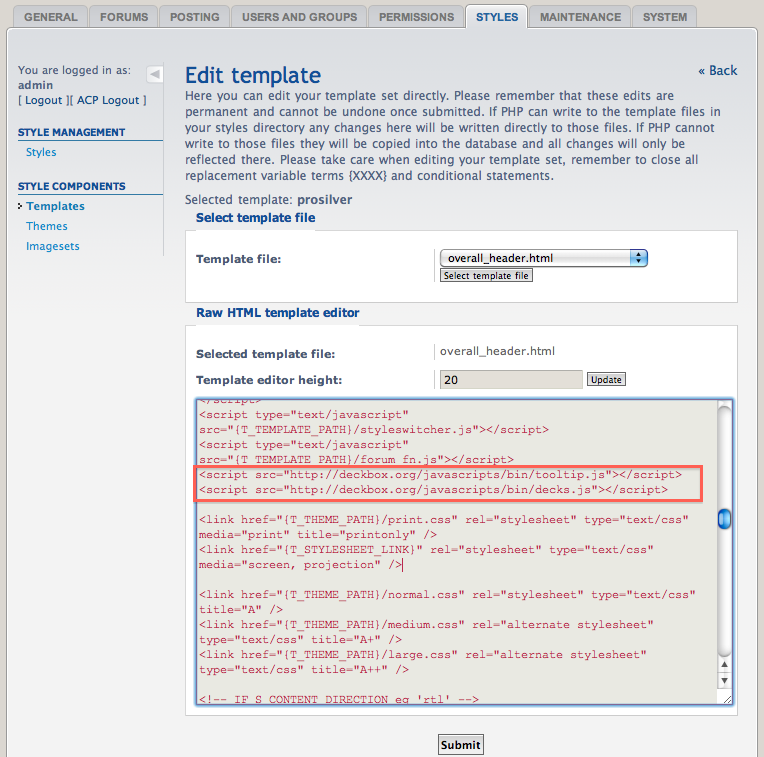Select the Styles tab

[497, 17]
